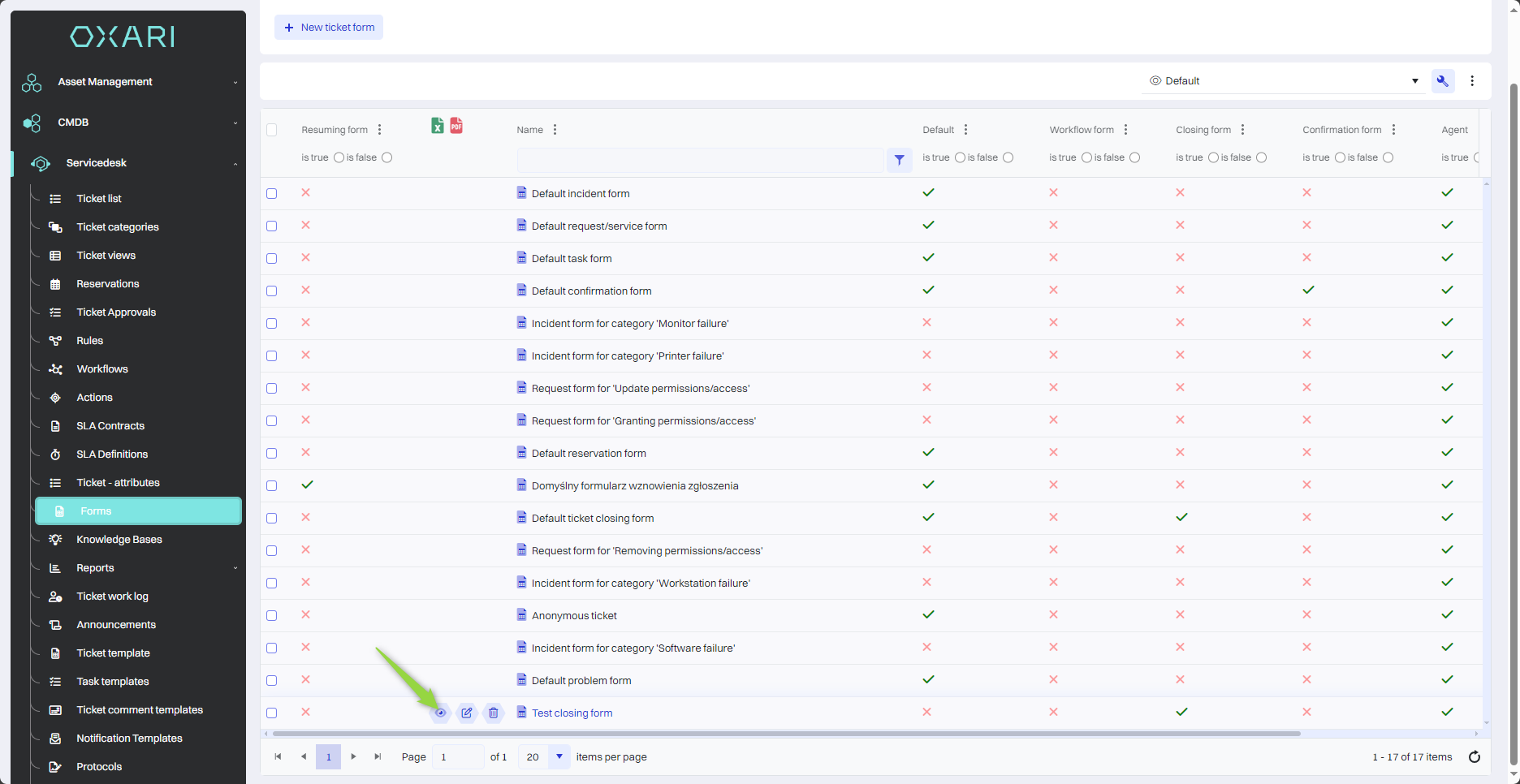Viewport: 1520px width, 784px height.
Task: Click the horizontal scrollbar under the table
Action: pos(786,734)
